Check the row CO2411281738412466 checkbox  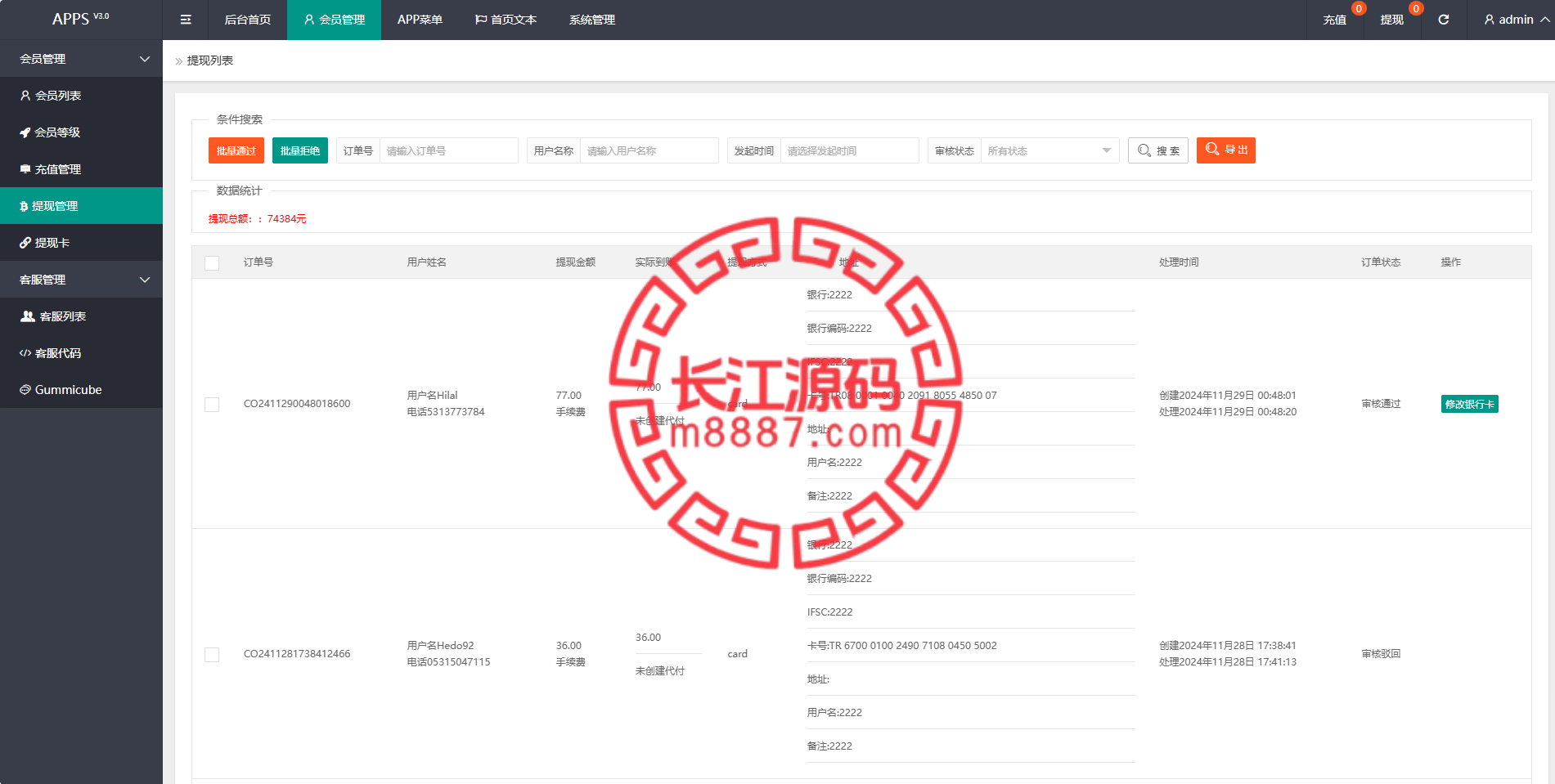pos(212,655)
